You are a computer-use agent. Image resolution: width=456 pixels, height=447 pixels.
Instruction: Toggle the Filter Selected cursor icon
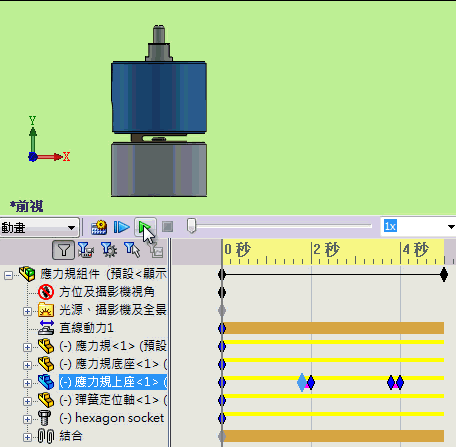click(x=132, y=250)
